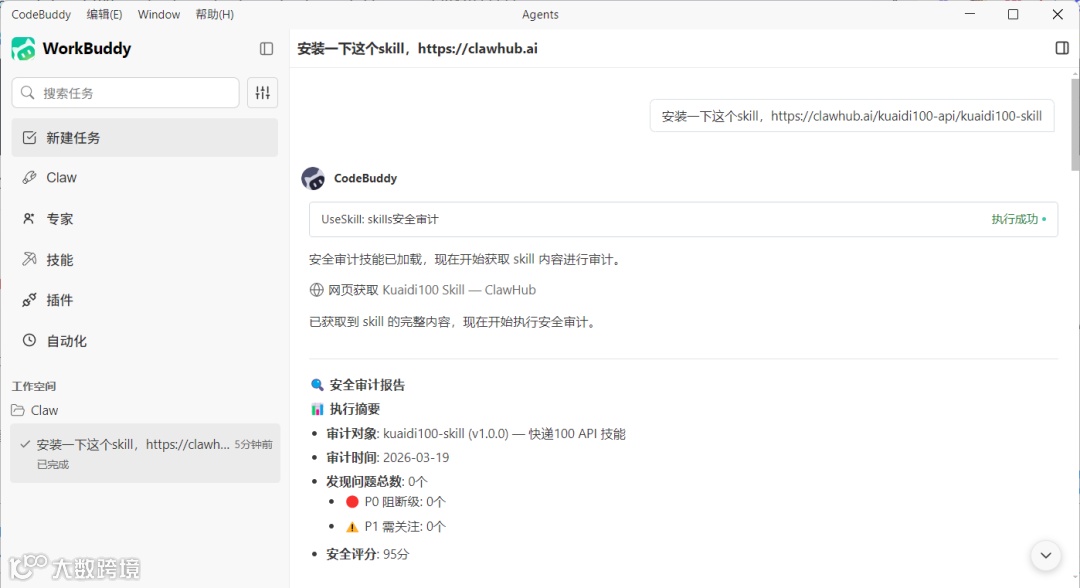1080x588 pixels.
Task: Click the P0 阻断级 line
Action: [x=396, y=502]
